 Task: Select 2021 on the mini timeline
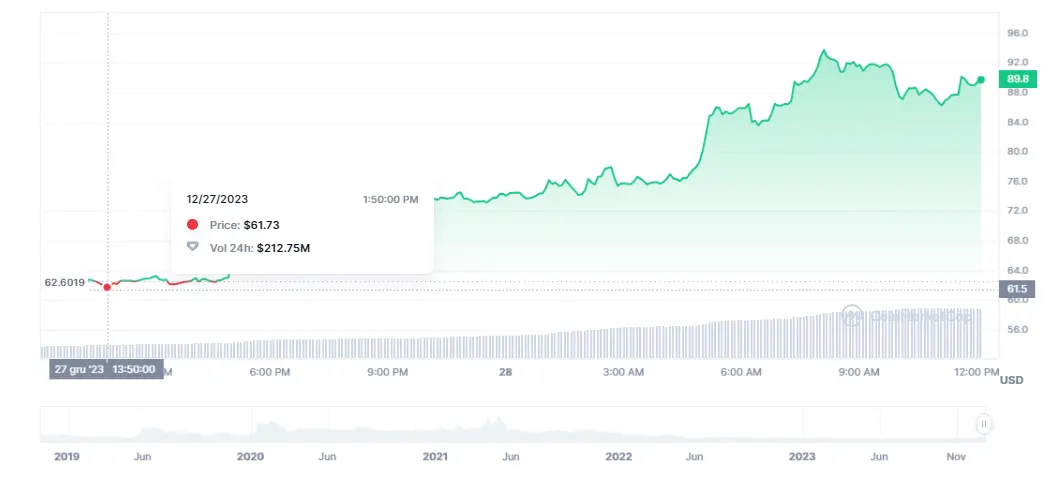point(435,456)
